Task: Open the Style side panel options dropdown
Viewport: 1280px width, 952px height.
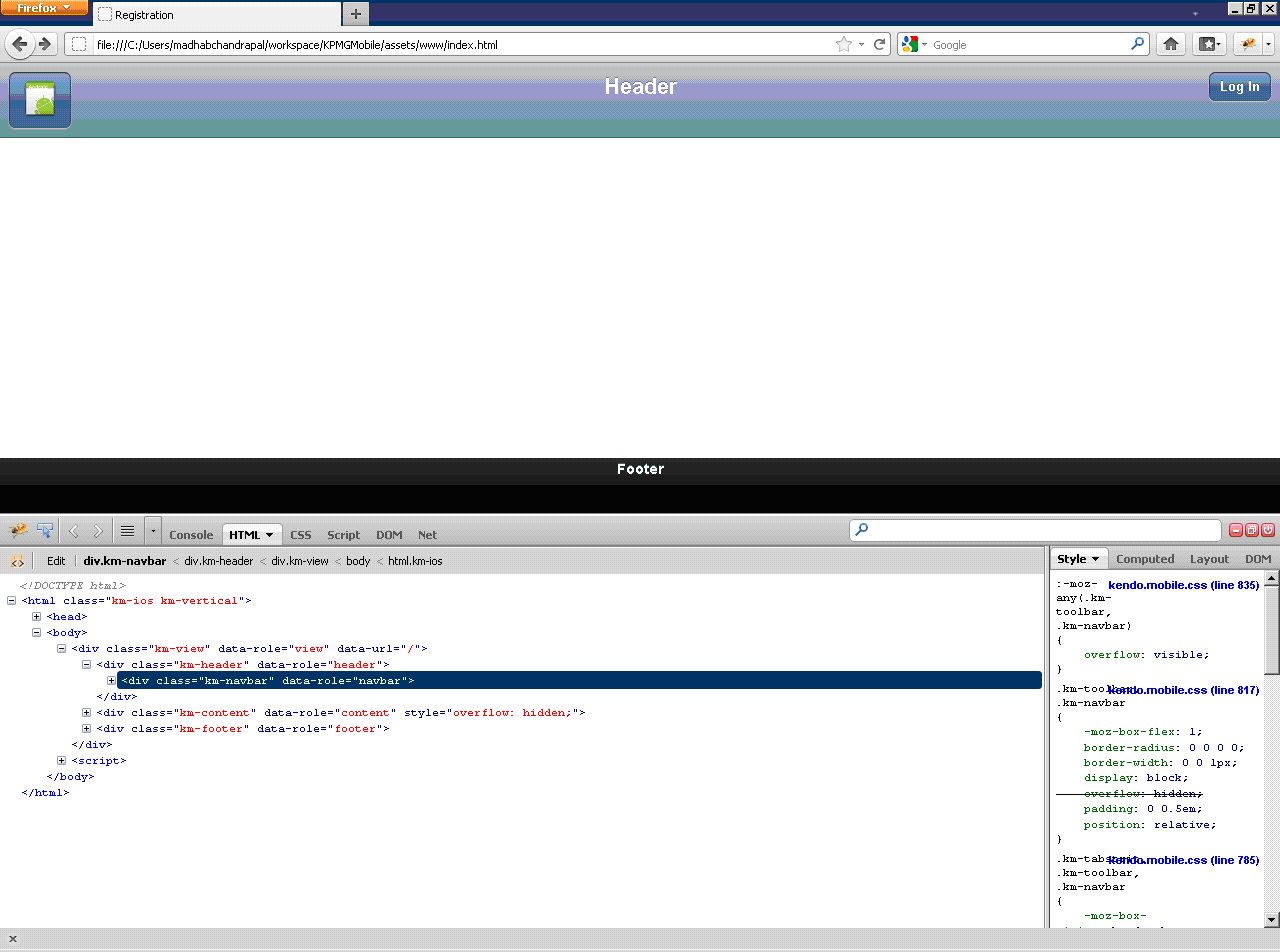Action: (1095, 559)
